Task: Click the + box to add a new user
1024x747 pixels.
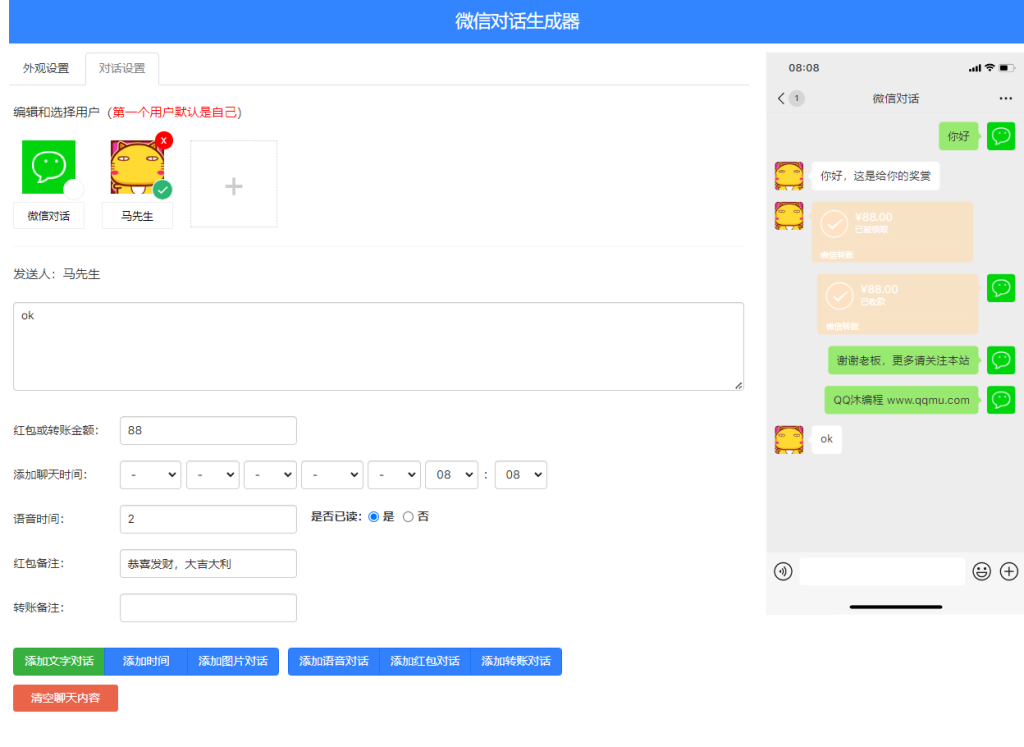Action: 233,184
